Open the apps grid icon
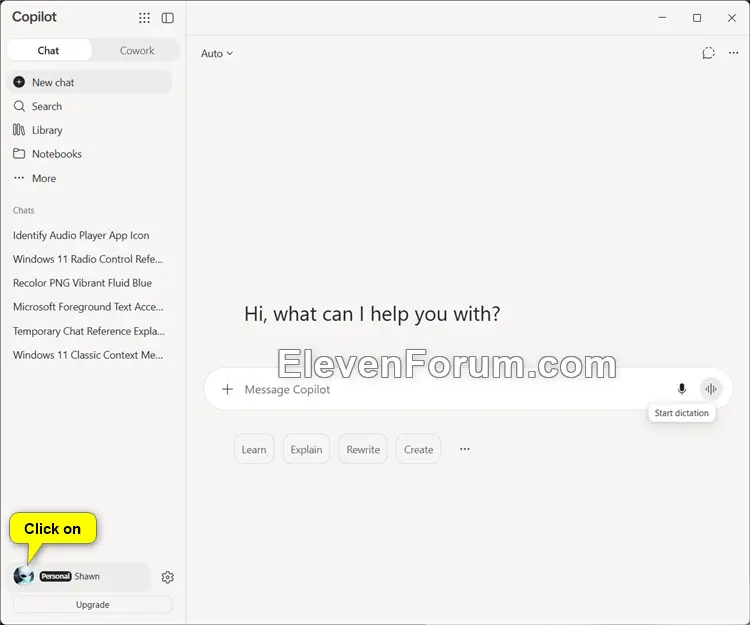750x625 pixels. point(144,18)
